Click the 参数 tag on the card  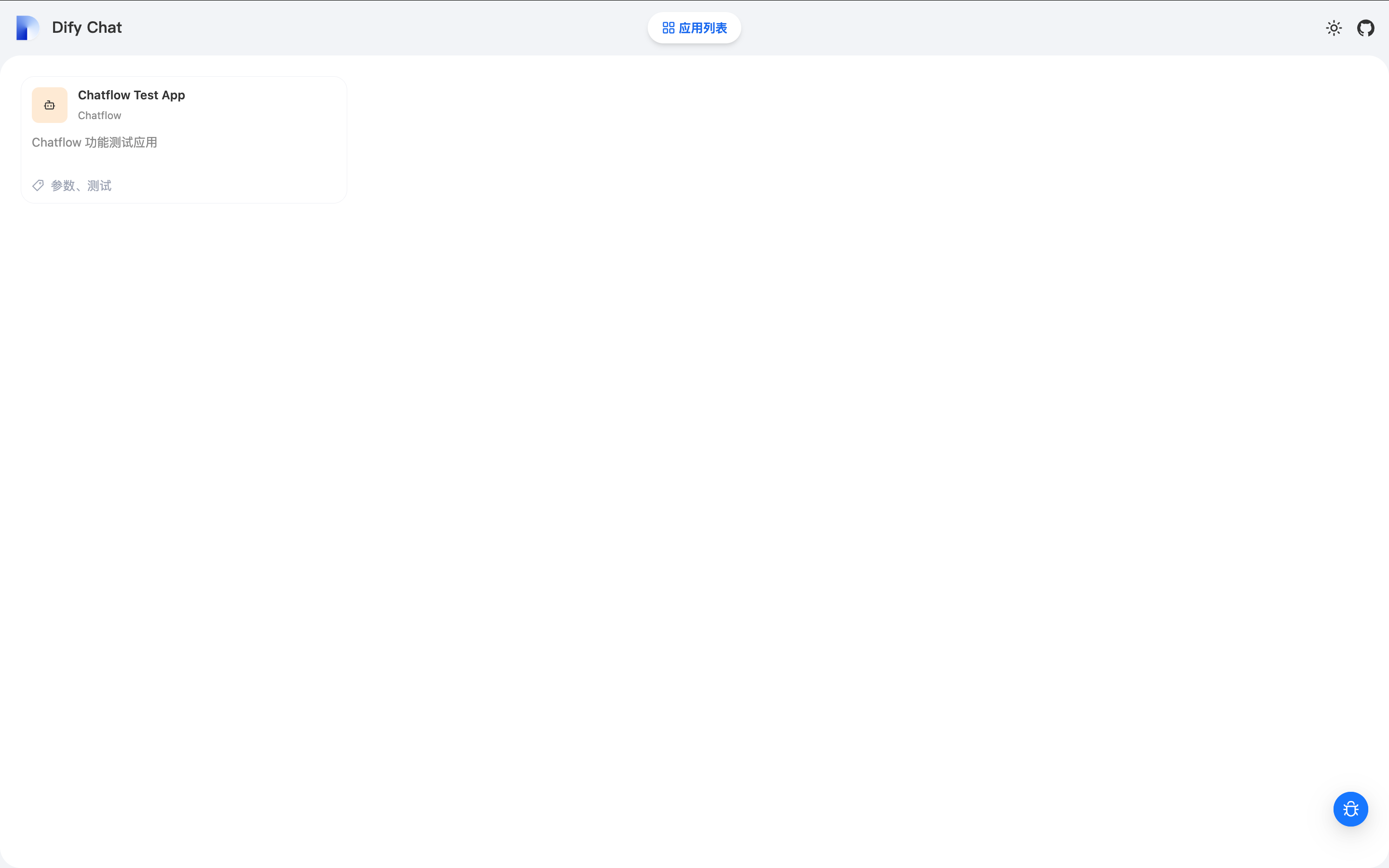[x=63, y=186]
